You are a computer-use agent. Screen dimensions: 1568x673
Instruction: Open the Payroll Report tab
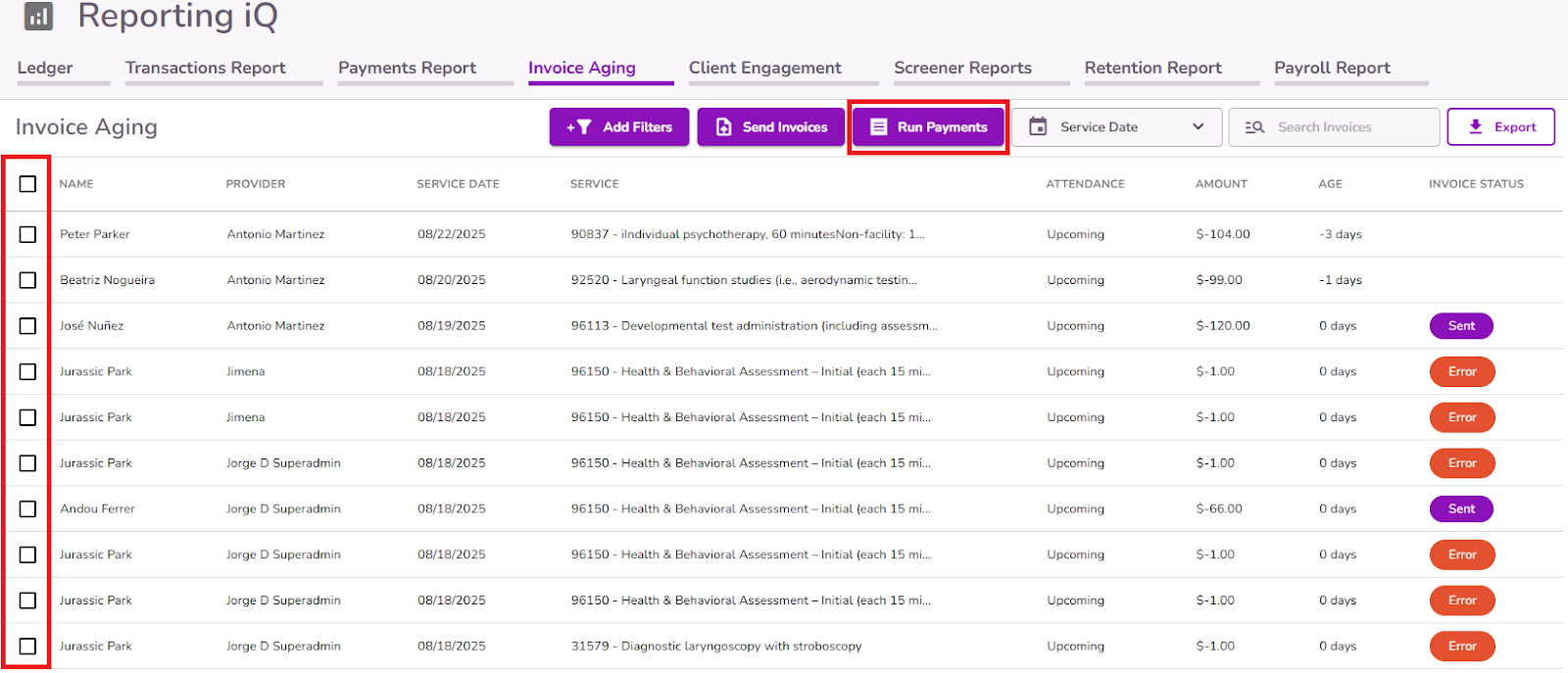coord(1332,68)
